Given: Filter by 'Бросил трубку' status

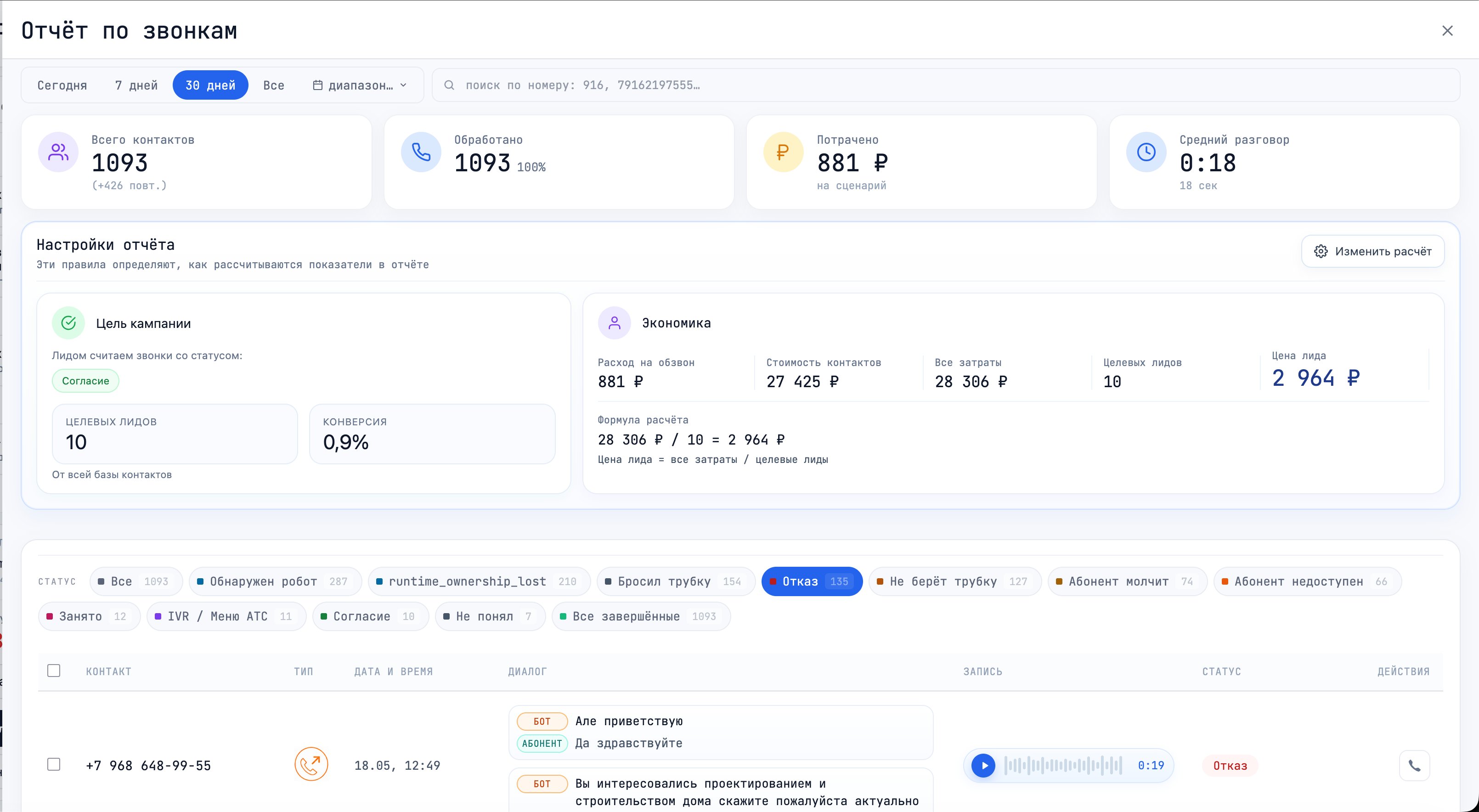Looking at the screenshot, I should tap(676, 581).
